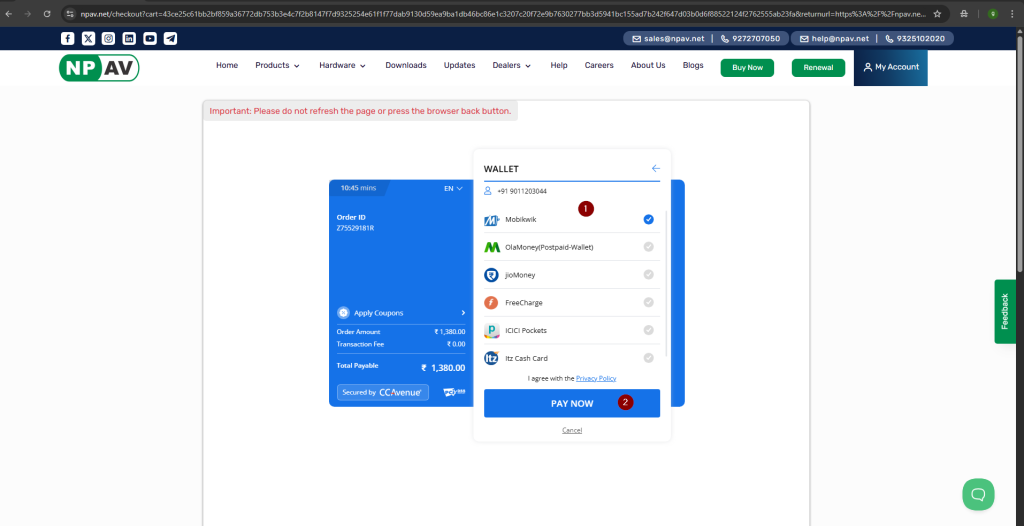1024x526 pixels.
Task: Click the Privacy Policy link
Action: tap(596, 379)
